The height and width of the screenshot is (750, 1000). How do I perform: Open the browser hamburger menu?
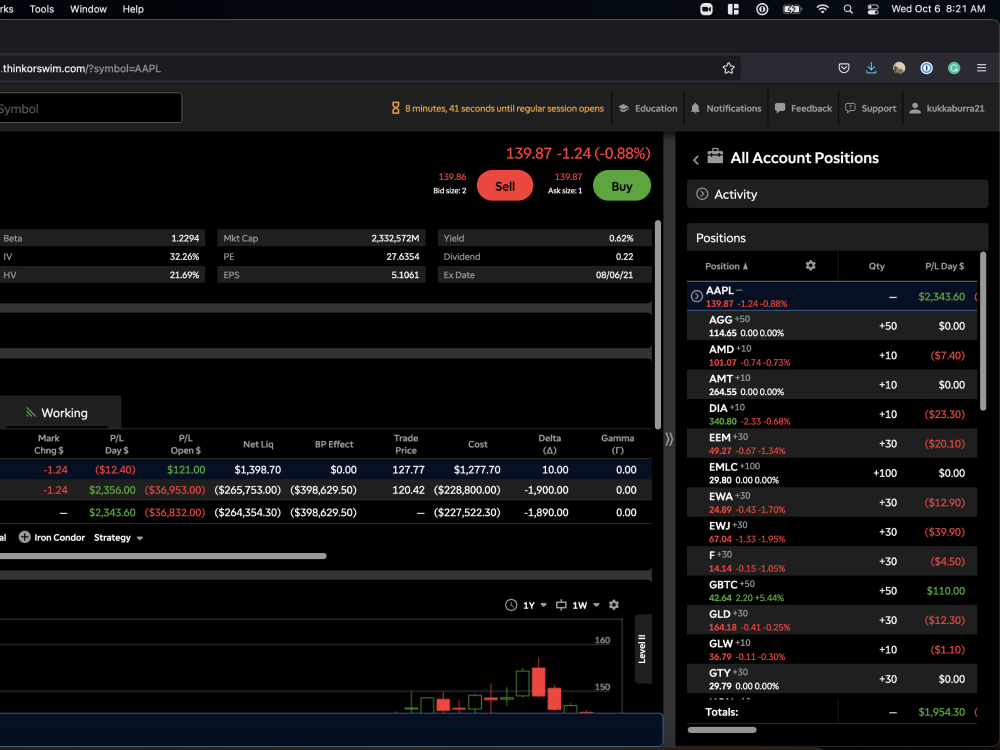click(x=982, y=68)
